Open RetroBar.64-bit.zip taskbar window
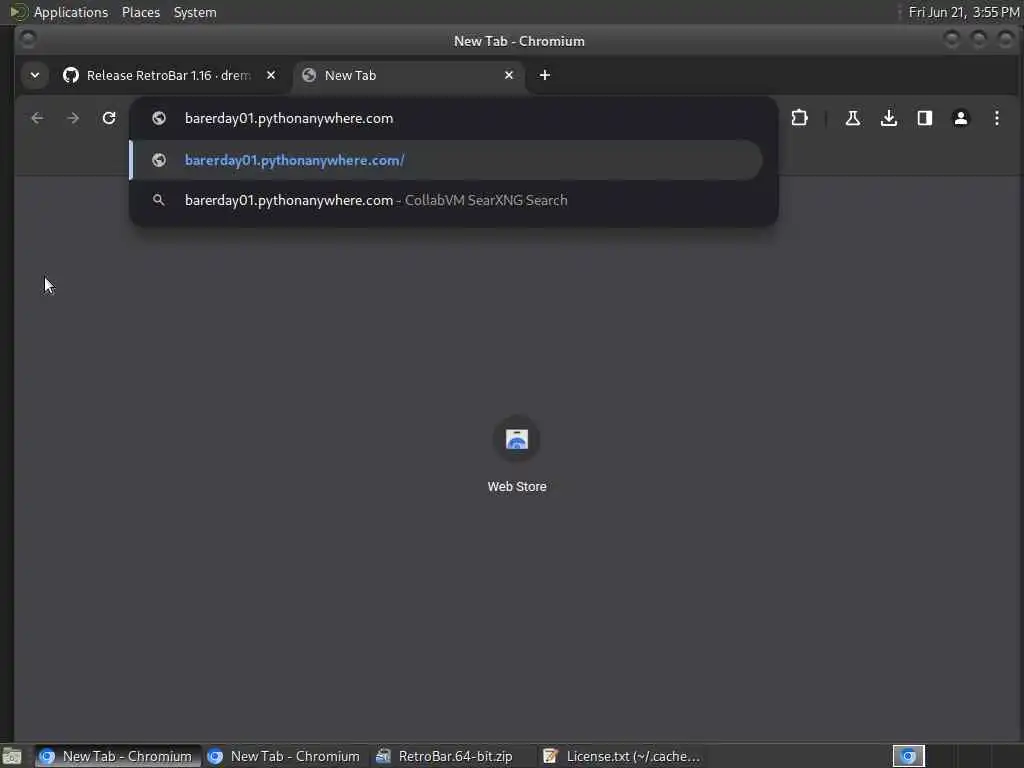The height and width of the screenshot is (768, 1024). 451,756
